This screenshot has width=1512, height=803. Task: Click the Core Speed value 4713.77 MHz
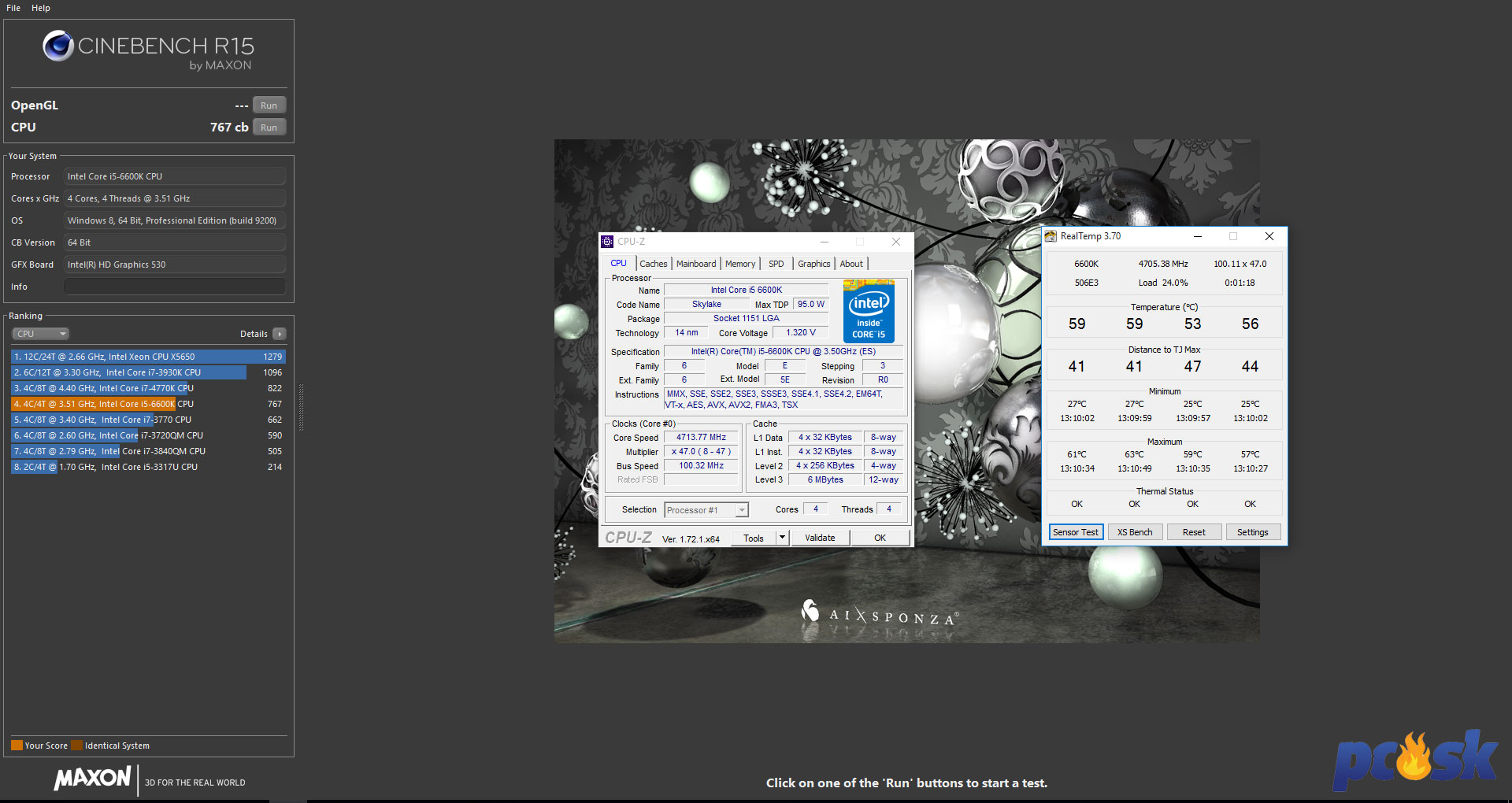701,438
